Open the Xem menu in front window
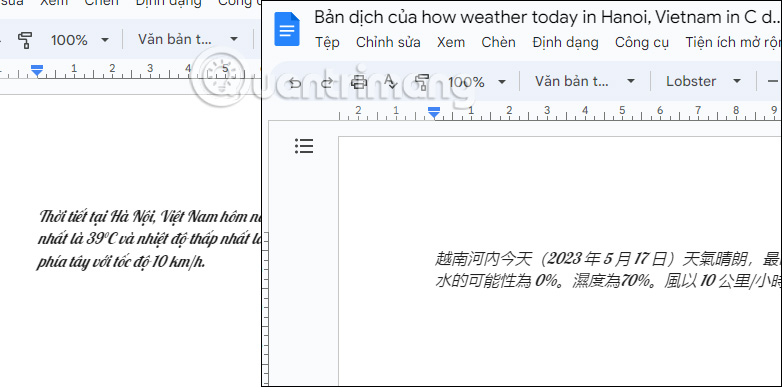This screenshot has width=782, height=387. coord(451,42)
